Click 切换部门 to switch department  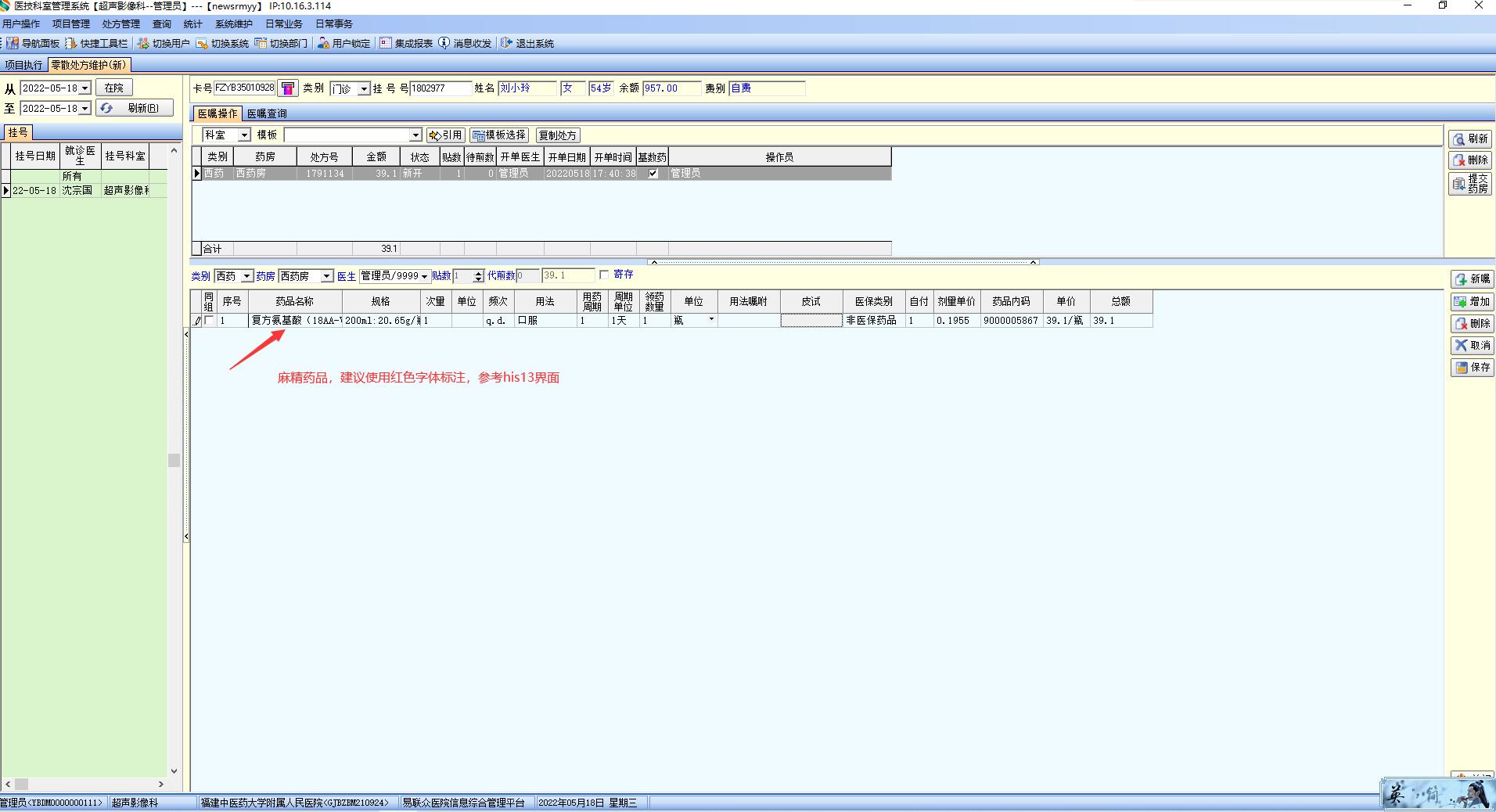click(281, 43)
